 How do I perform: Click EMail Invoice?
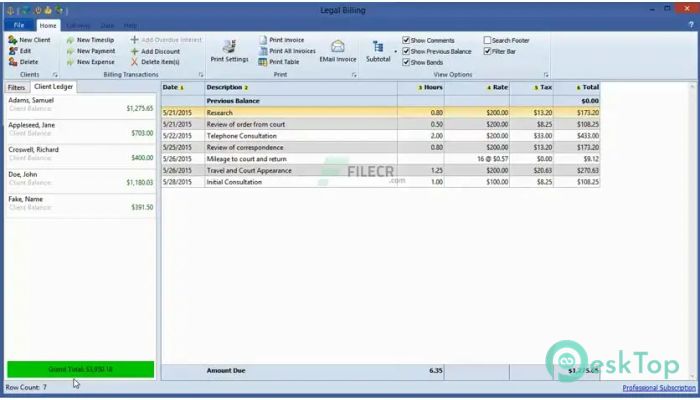[338, 51]
